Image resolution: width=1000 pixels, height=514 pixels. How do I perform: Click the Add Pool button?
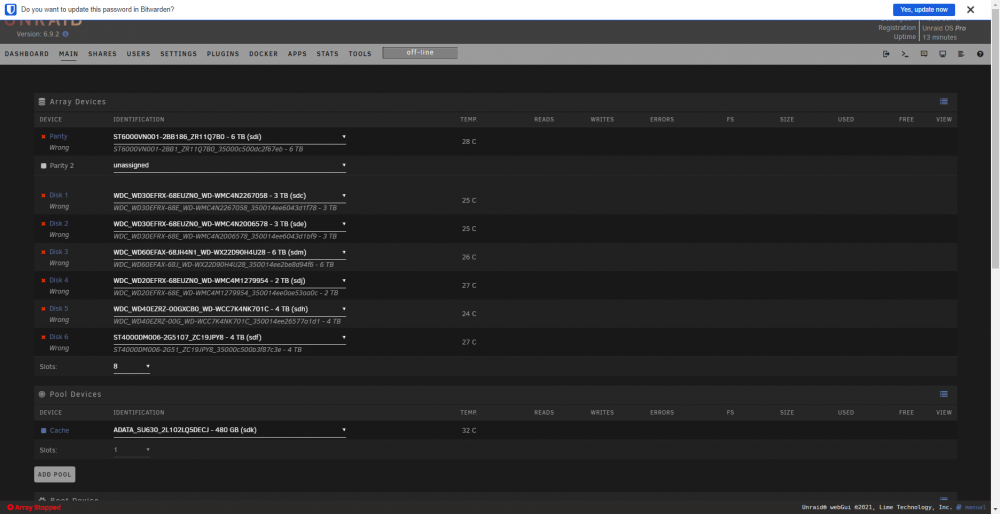coord(54,474)
